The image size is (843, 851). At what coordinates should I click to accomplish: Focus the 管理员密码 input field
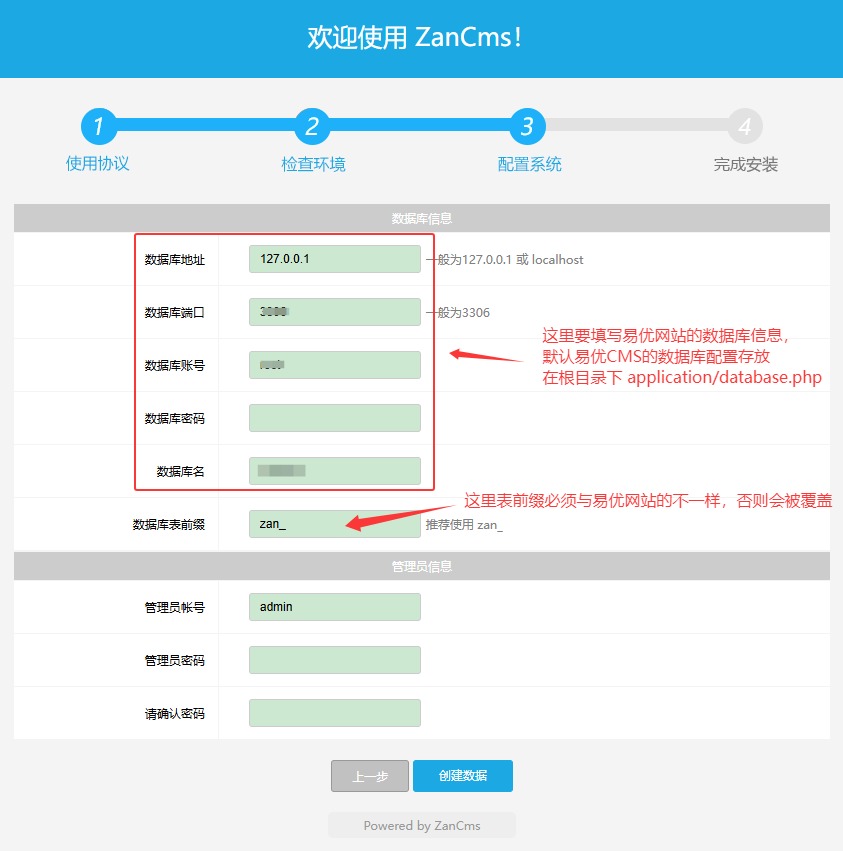tap(335, 660)
